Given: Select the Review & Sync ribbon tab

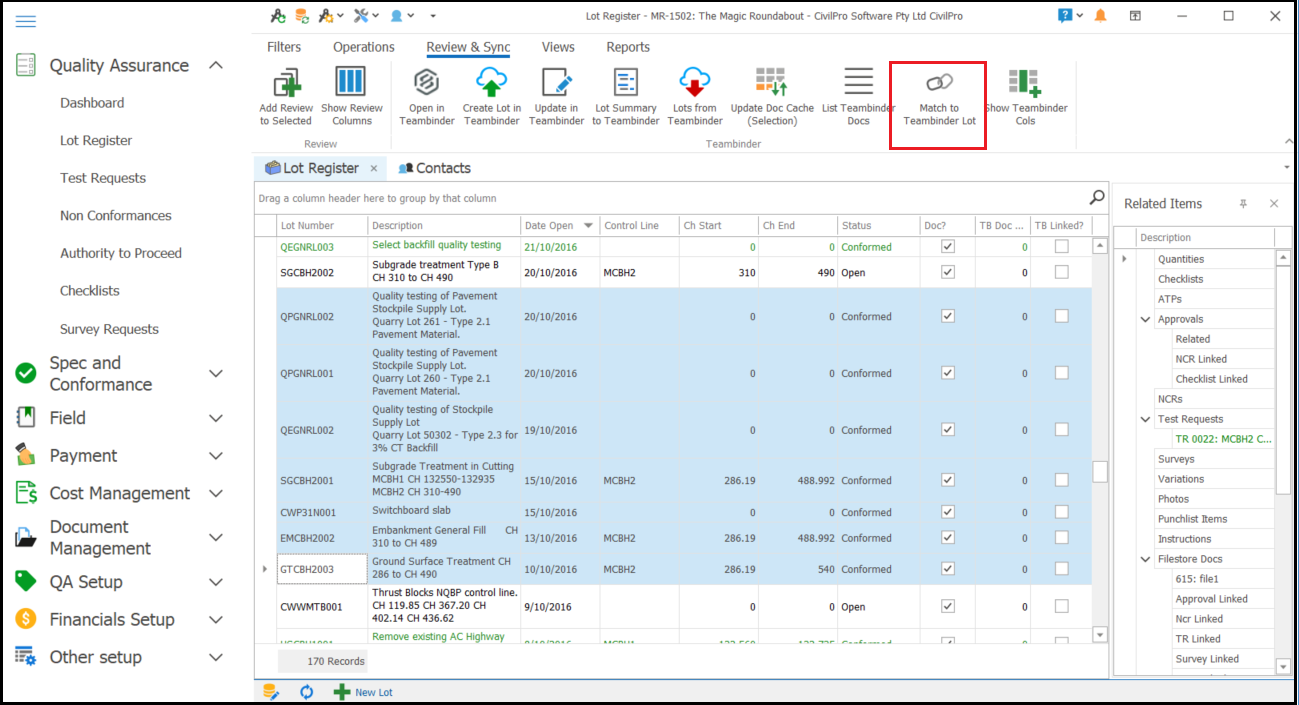Looking at the screenshot, I should pos(468,47).
